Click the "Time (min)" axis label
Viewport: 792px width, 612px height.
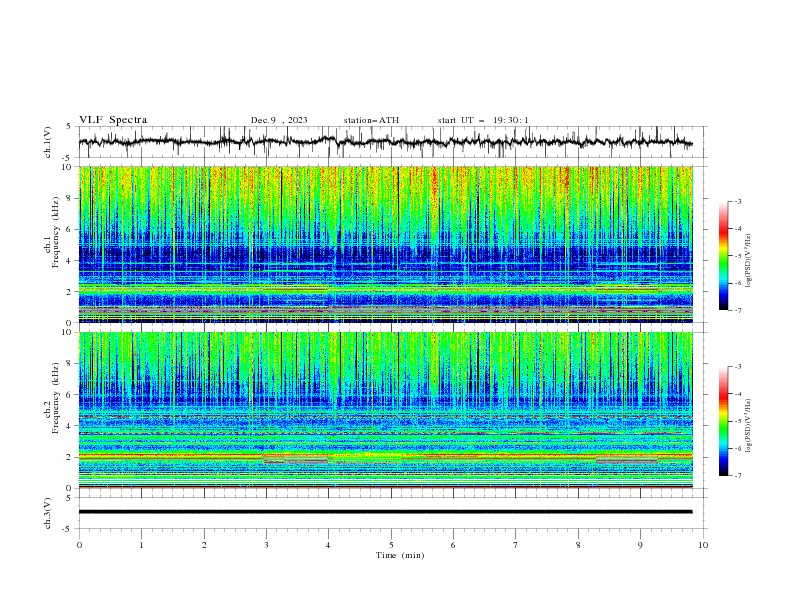[400, 555]
